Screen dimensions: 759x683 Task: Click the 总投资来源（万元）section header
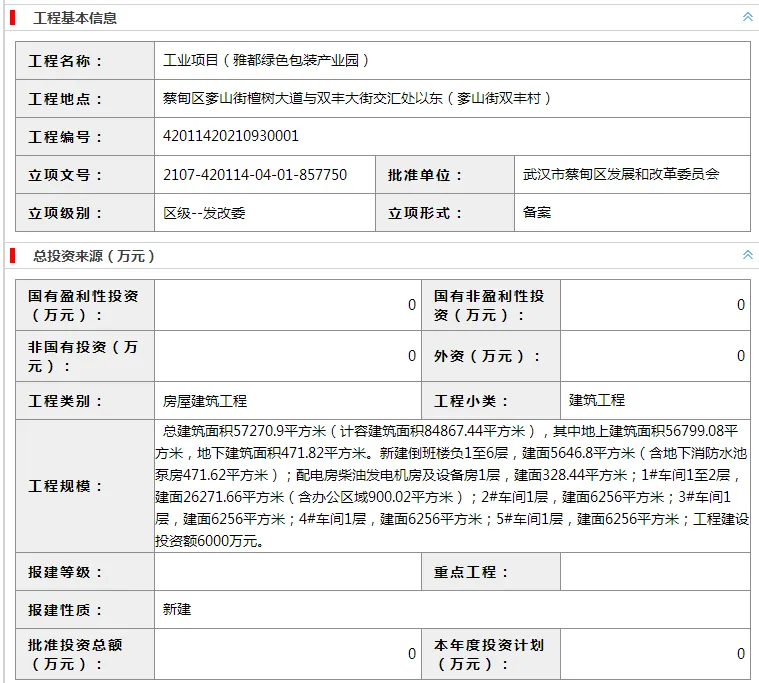tap(94, 256)
